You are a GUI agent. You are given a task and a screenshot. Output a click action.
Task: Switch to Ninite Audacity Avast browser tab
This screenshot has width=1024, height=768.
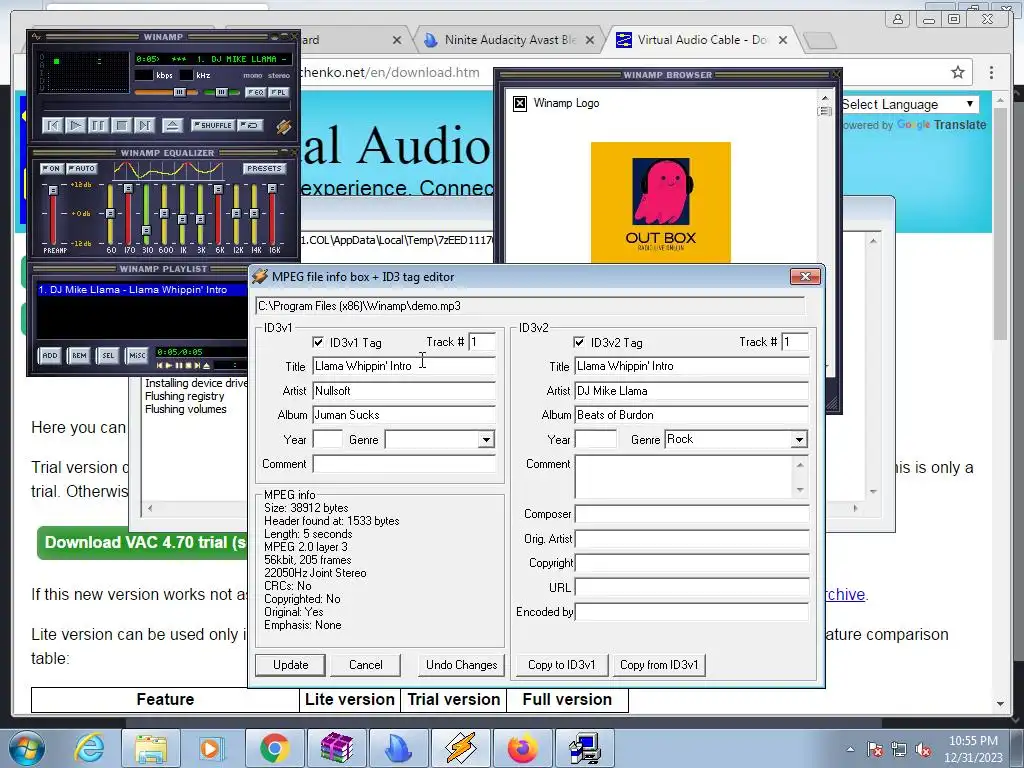(x=509, y=40)
